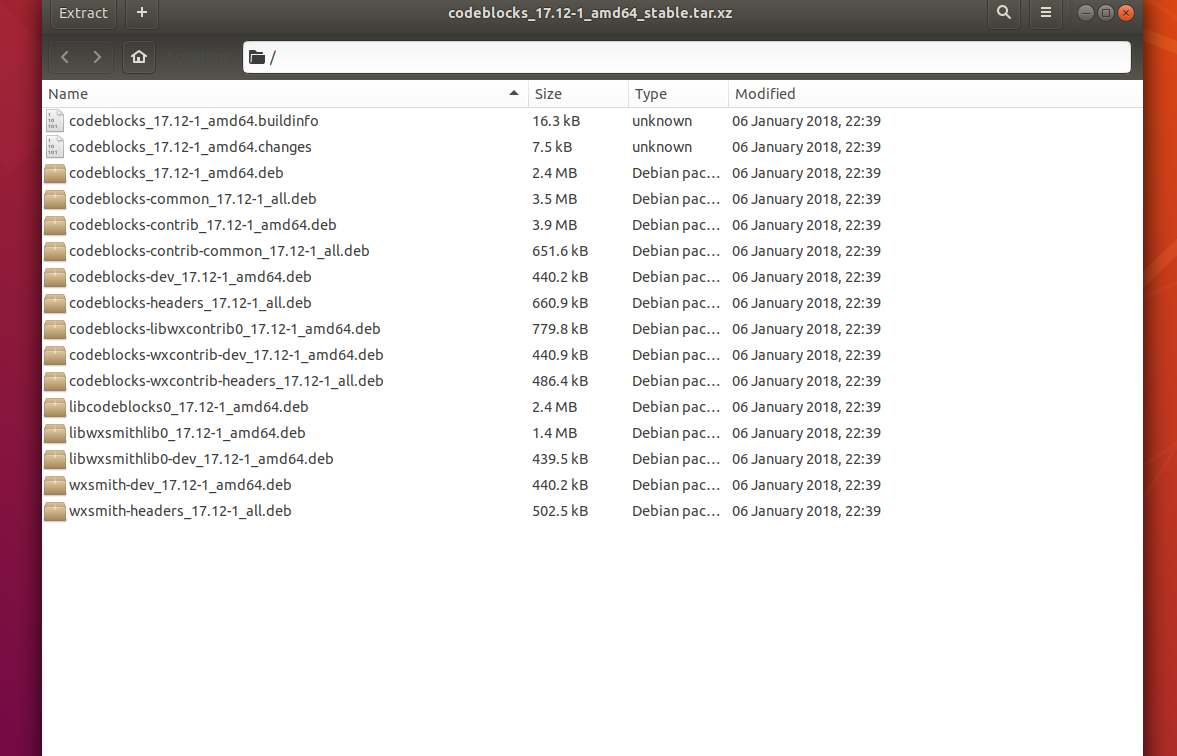The width and height of the screenshot is (1177, 756).
Task: Select file name codeblocks-wxcontrib-dev_17.12-1_amd64.deb
Action: point(226,355)
